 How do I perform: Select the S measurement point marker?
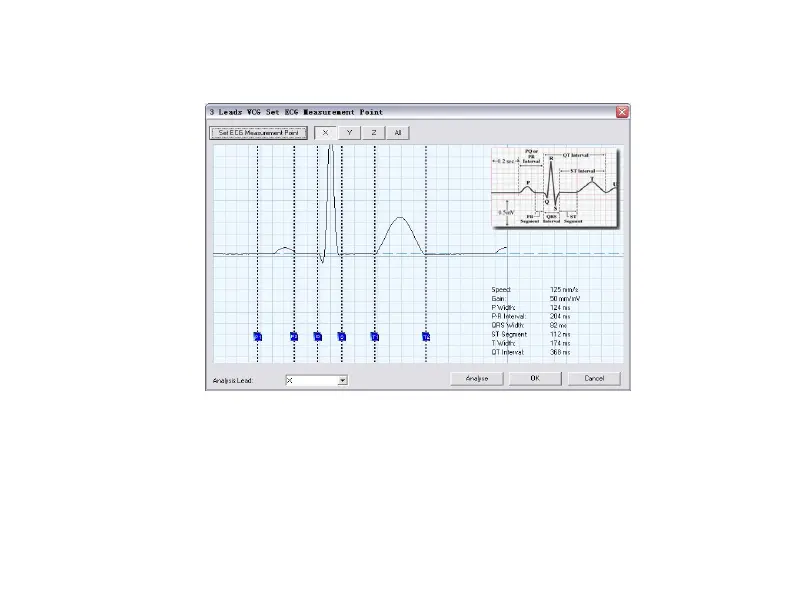[342, 337]
